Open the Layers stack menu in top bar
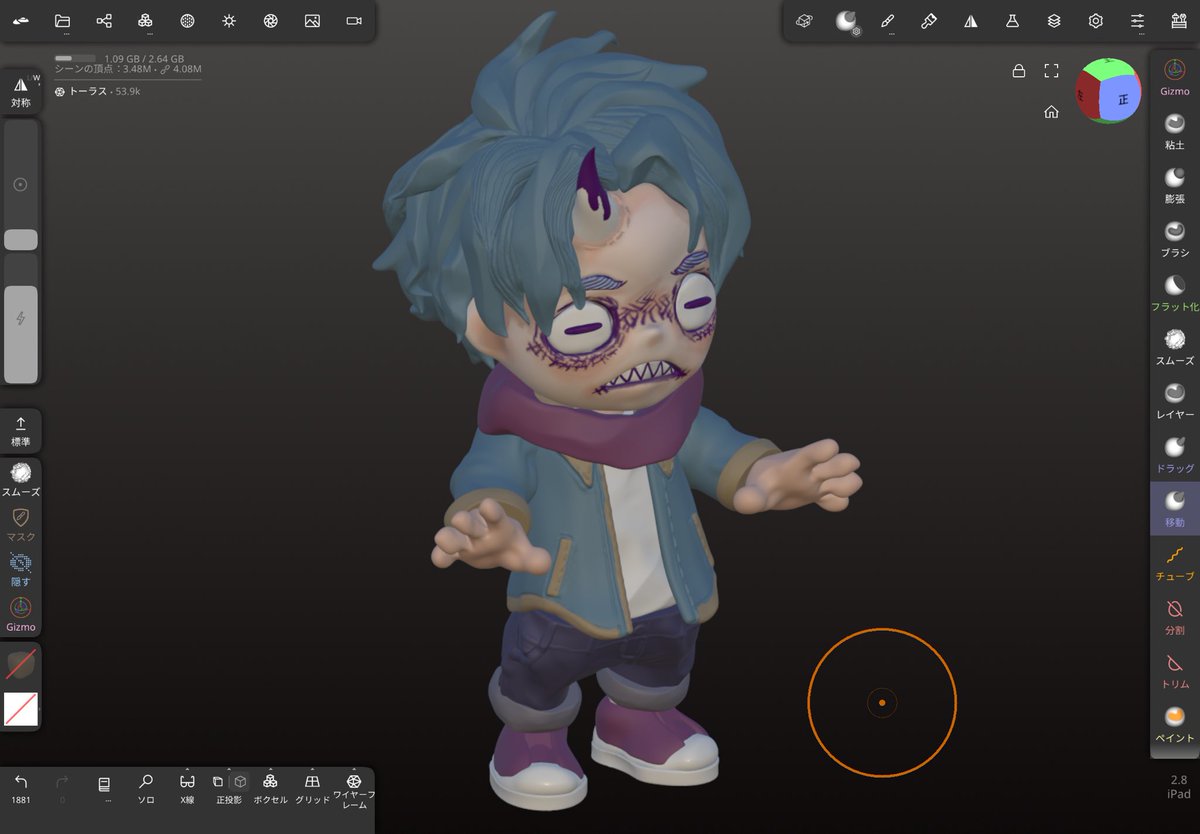1200x834 pixels. (1054, 21)
